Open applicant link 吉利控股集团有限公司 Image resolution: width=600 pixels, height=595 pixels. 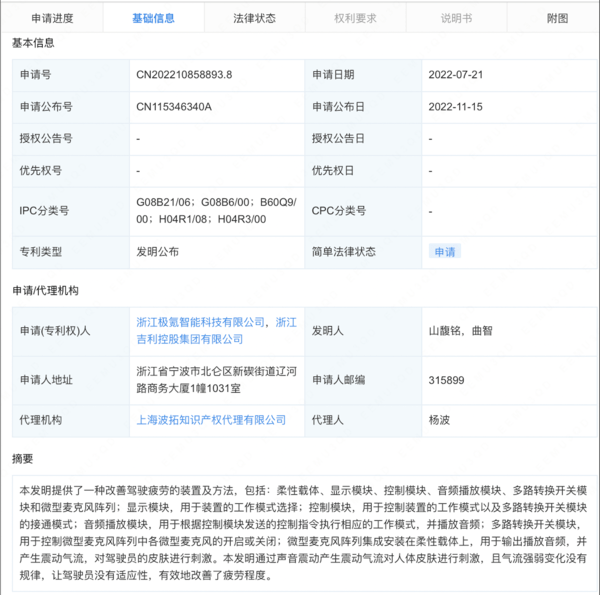pyautogui.click(x=190, y=339)
